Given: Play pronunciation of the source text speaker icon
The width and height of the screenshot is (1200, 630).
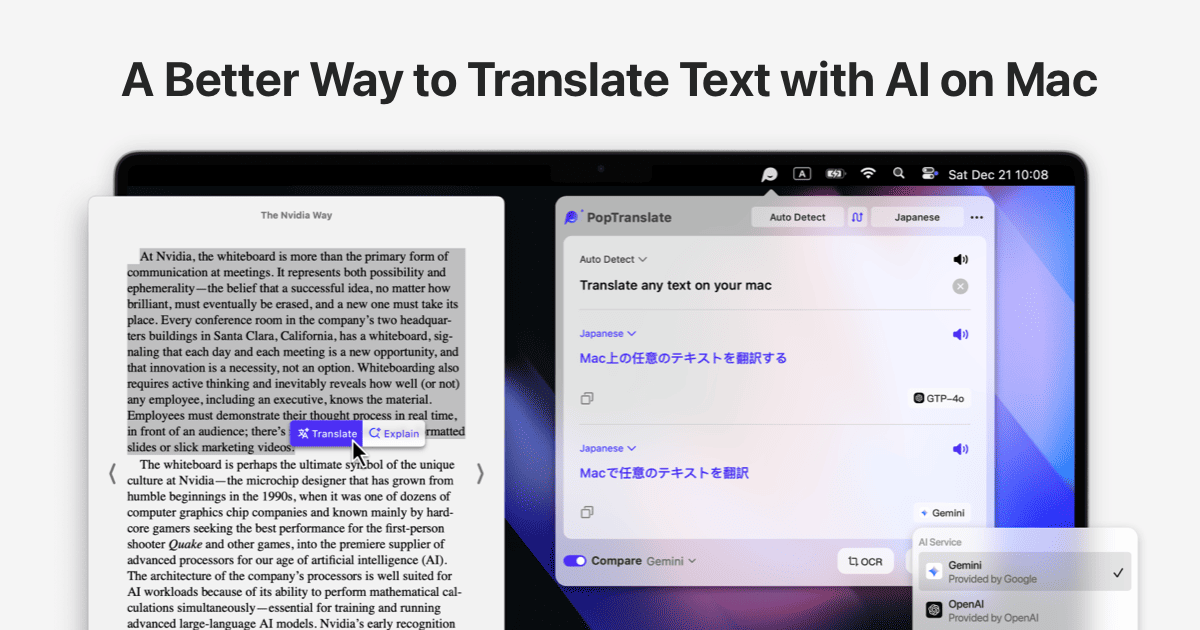Looking at the screenshot, I should point(960,258).
